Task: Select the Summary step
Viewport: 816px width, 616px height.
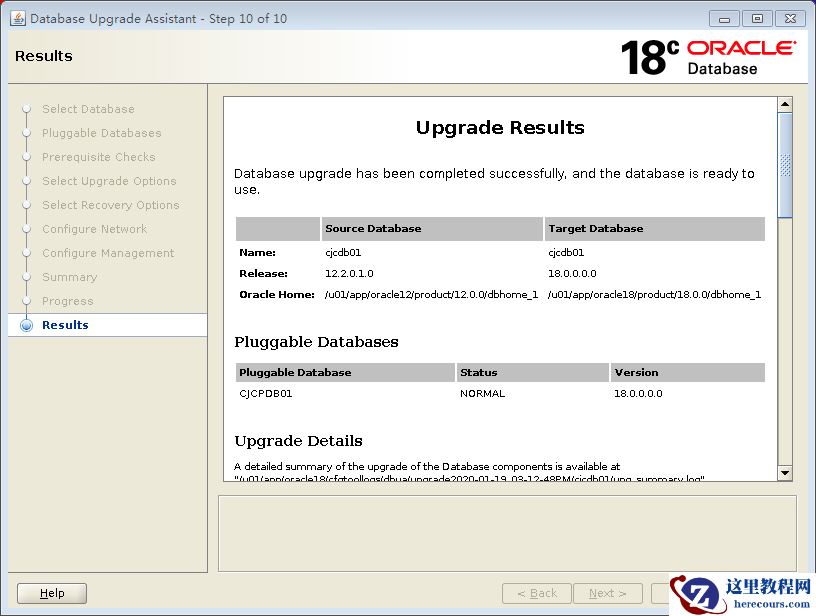Action: pos(69,277)
